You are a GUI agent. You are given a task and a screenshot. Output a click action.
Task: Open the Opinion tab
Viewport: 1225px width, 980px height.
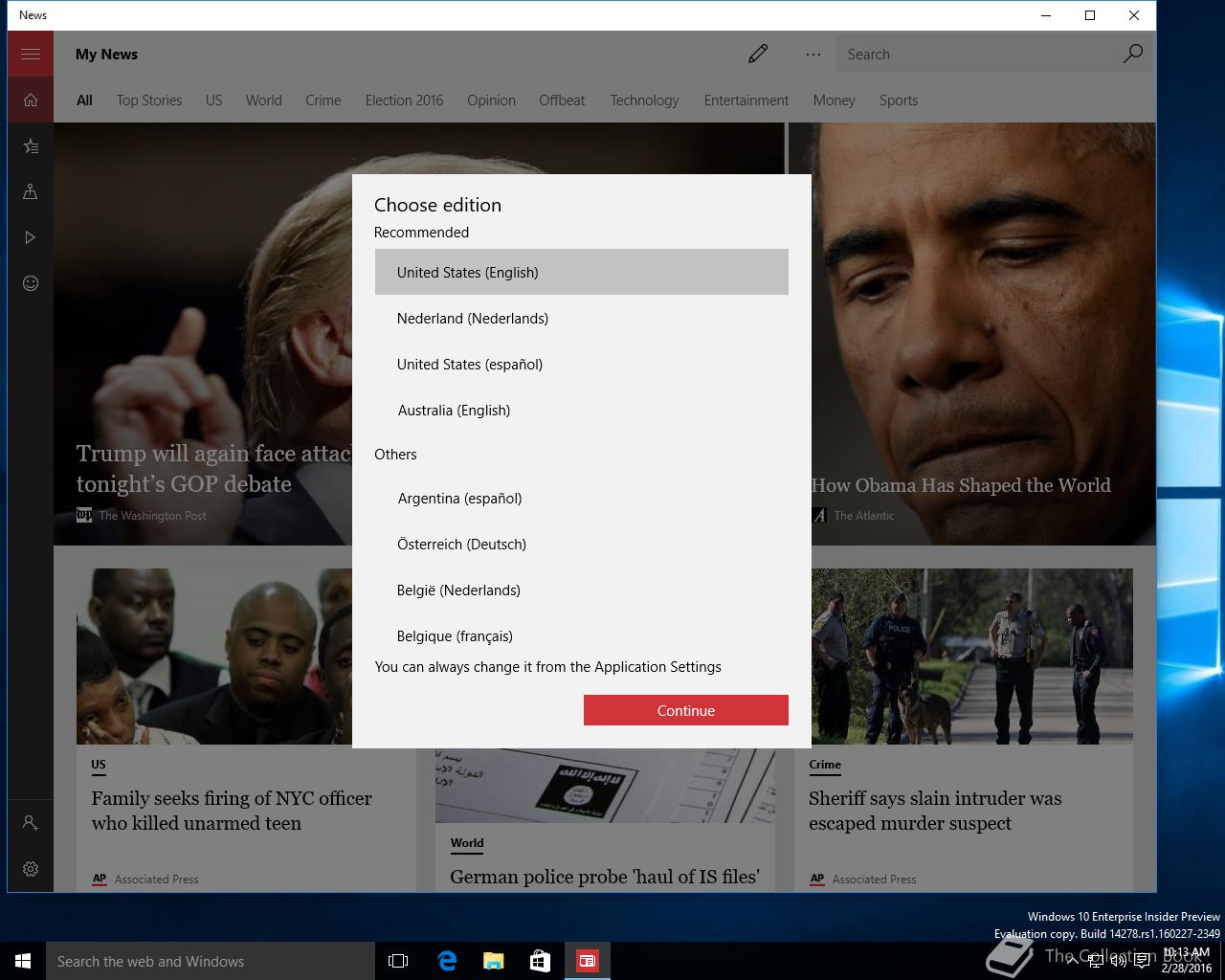[x=491, y=100]
